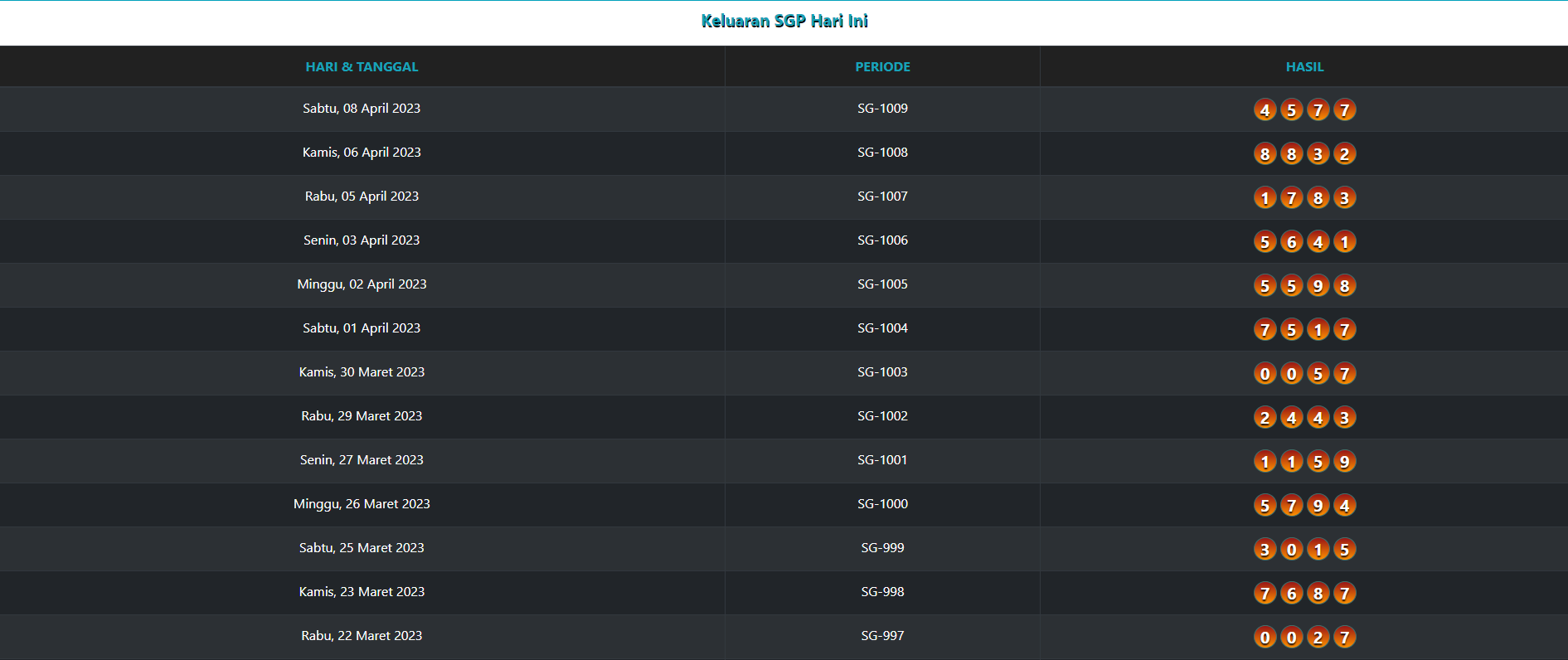This screenshot has height=660, width=1568.
Task: Click the ball '2' in SG-1008 result
Action: click(1345, 153)
